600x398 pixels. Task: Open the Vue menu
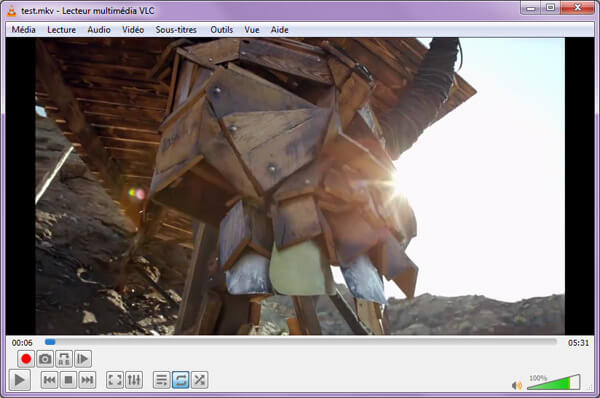click(x=252, y=29)
